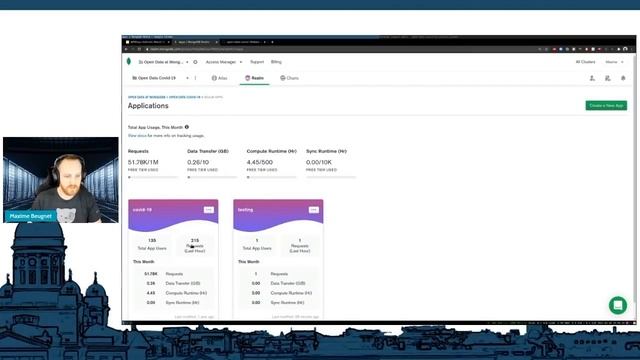Expand the Access Manager dropdown
The width and height of the screenshot is (640, 360).
coord(224,62)
